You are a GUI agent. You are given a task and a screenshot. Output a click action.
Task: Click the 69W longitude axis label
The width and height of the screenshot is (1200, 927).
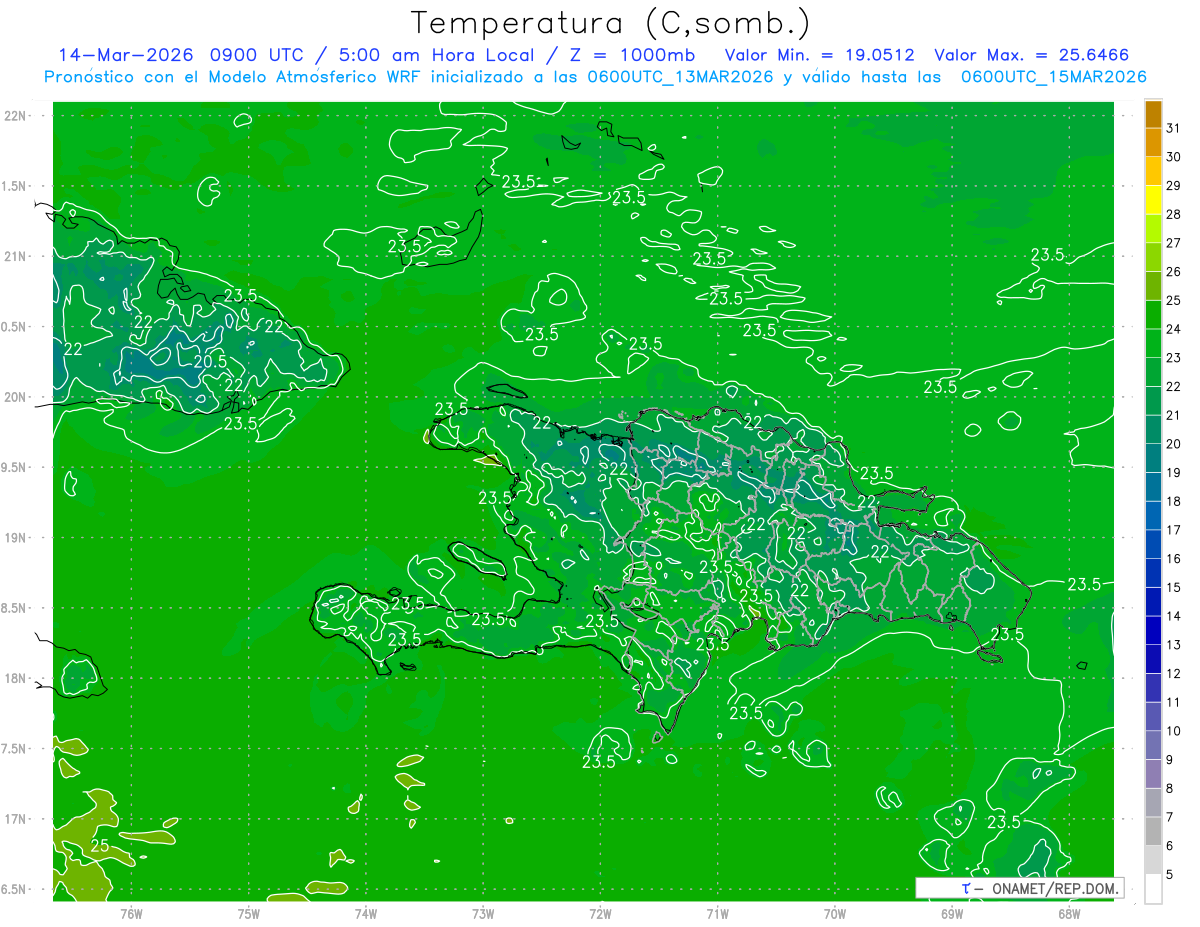point(952,914)
